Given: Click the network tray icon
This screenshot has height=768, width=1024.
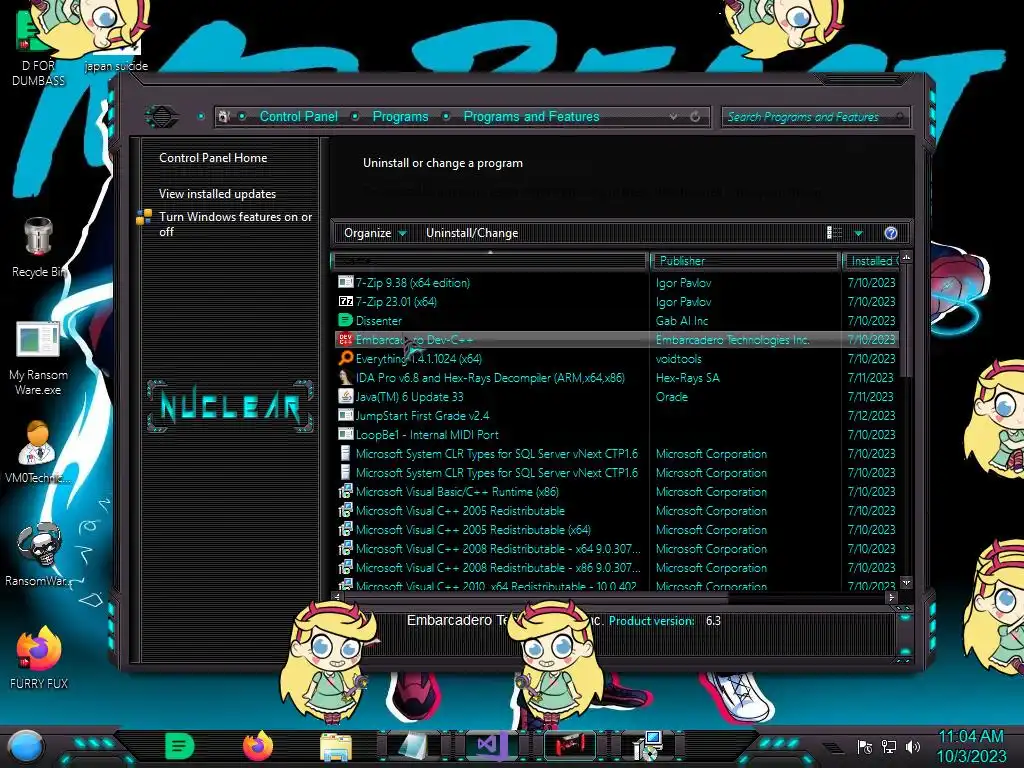Looking at the screenshot, I should coord(889,746).
